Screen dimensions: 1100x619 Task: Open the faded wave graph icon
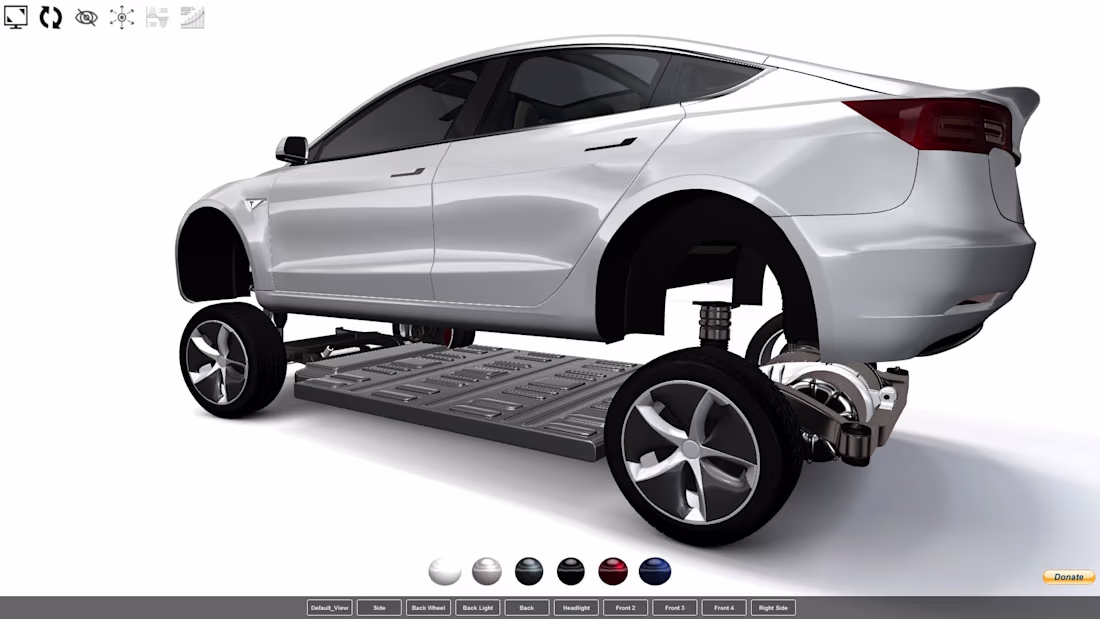coord(157,18)
